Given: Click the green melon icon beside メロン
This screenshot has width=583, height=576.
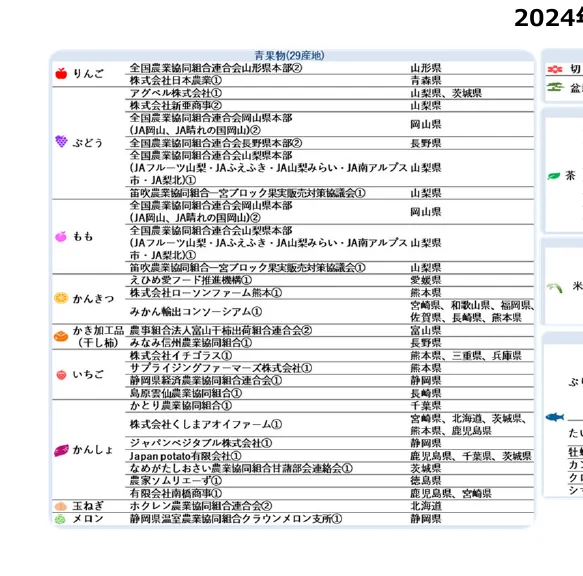Looking at the screenshot, I should 60,519.
